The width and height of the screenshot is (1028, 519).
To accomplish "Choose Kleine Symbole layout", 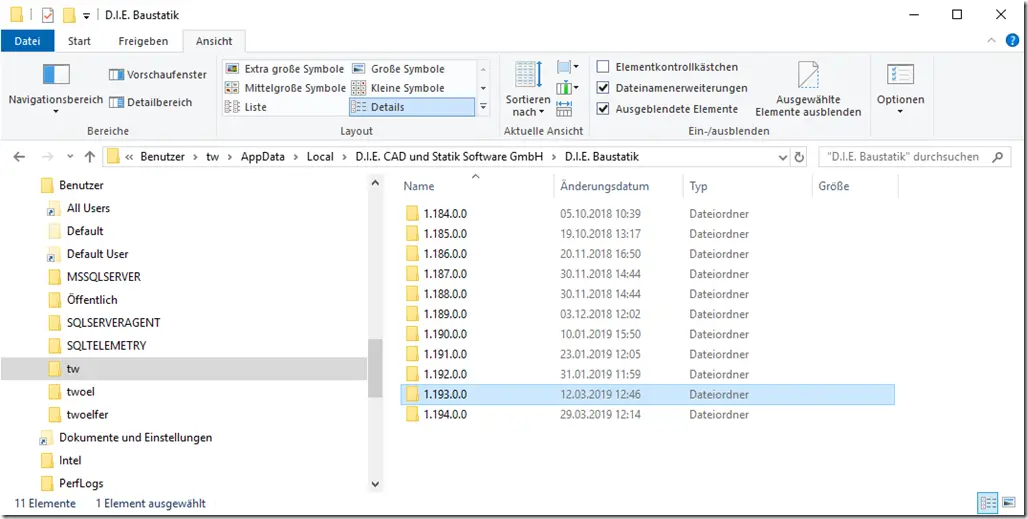I will [399, 88].
